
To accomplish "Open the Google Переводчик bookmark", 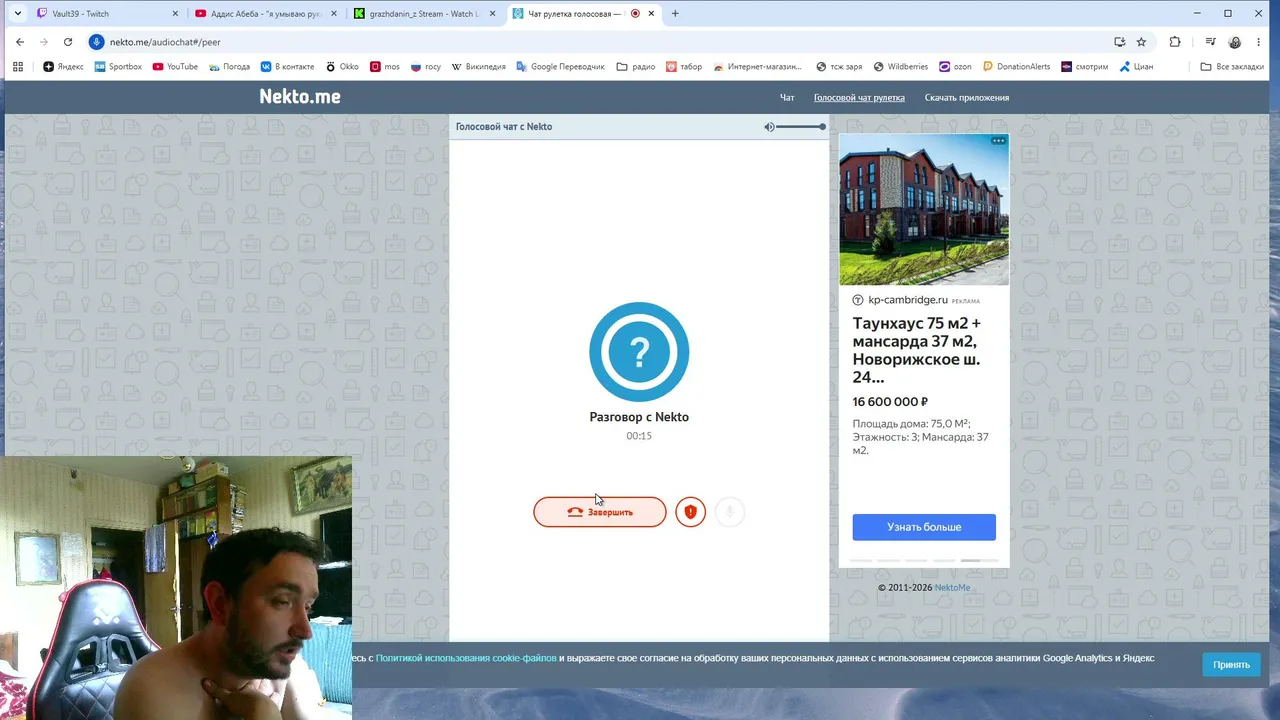I will [560, 67].
